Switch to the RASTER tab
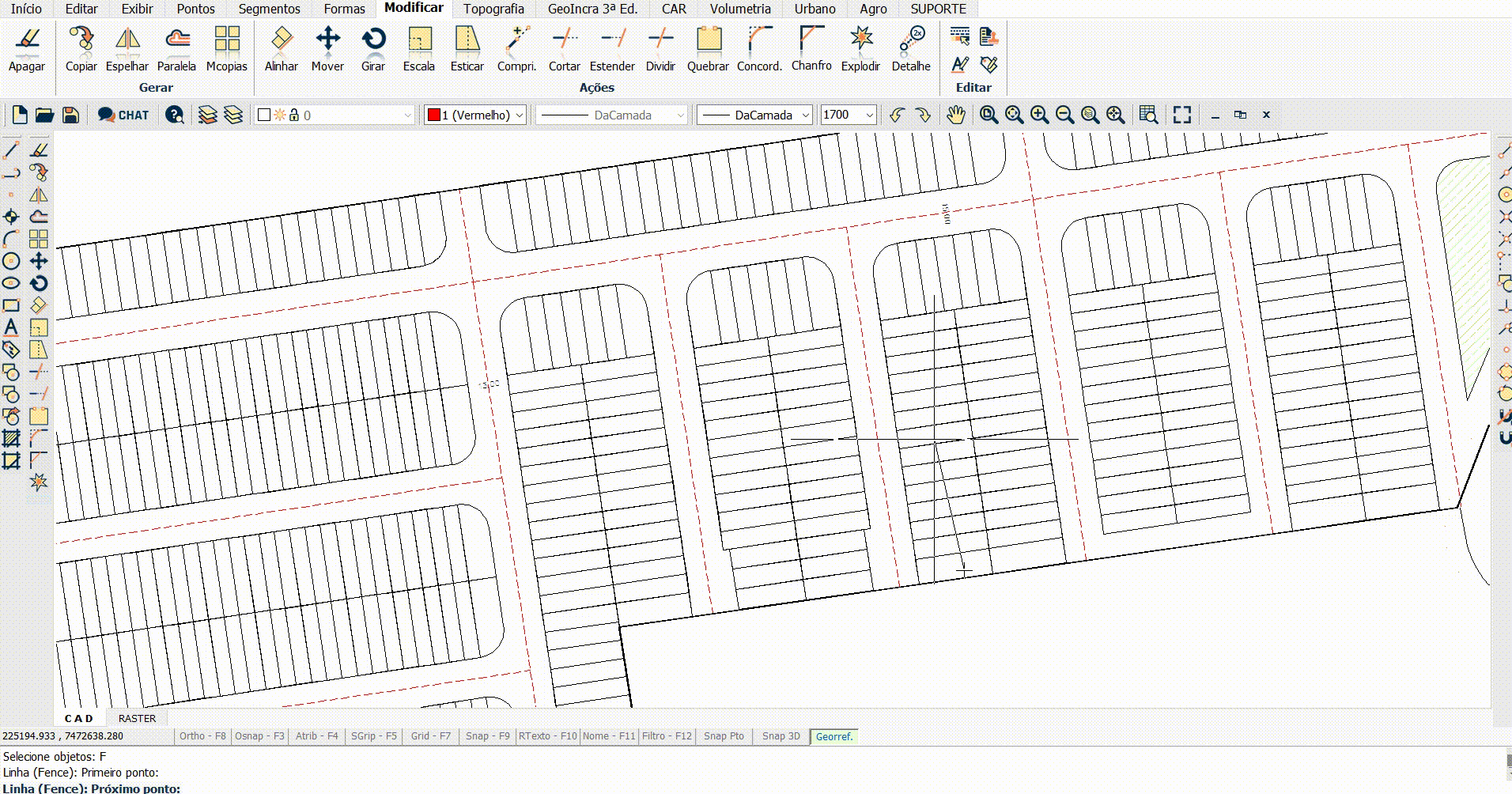 coord(137,718)
